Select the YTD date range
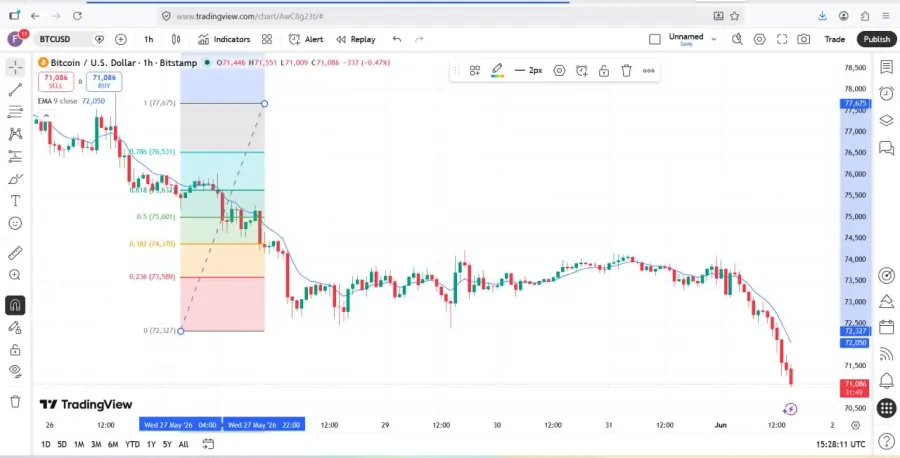The width and height of the screenshot is (900, 458). [x=133, y=444]
